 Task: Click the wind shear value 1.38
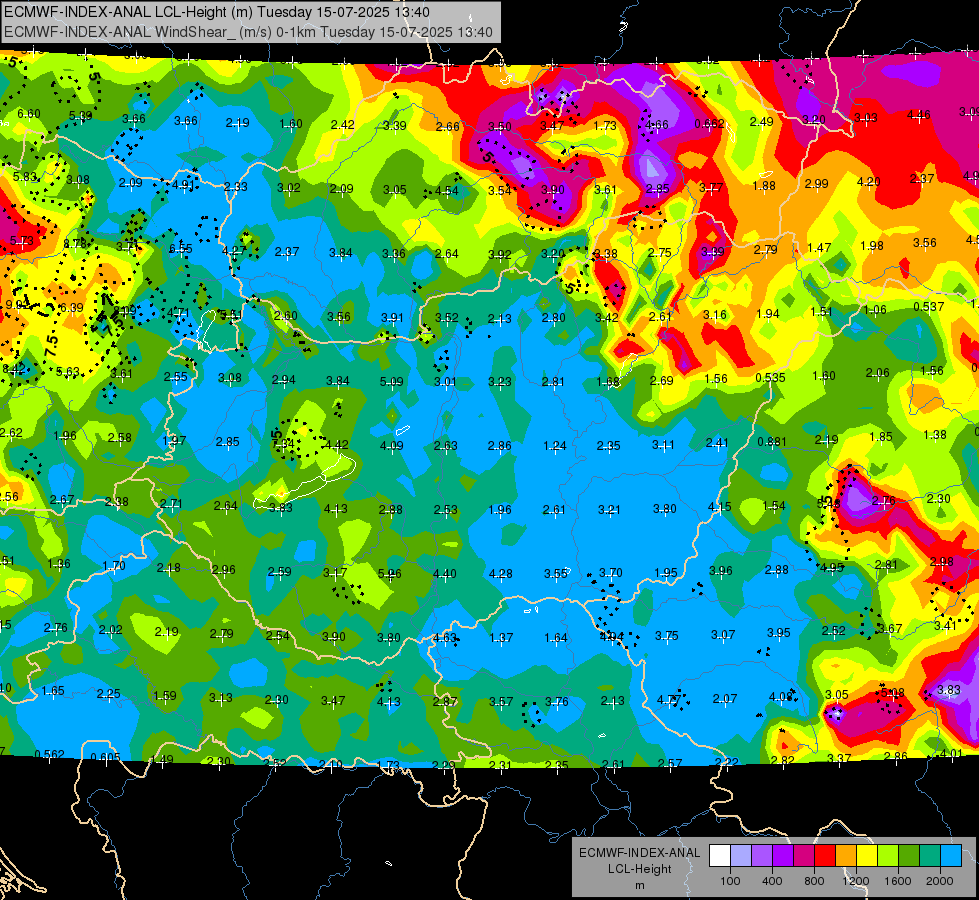935,434
